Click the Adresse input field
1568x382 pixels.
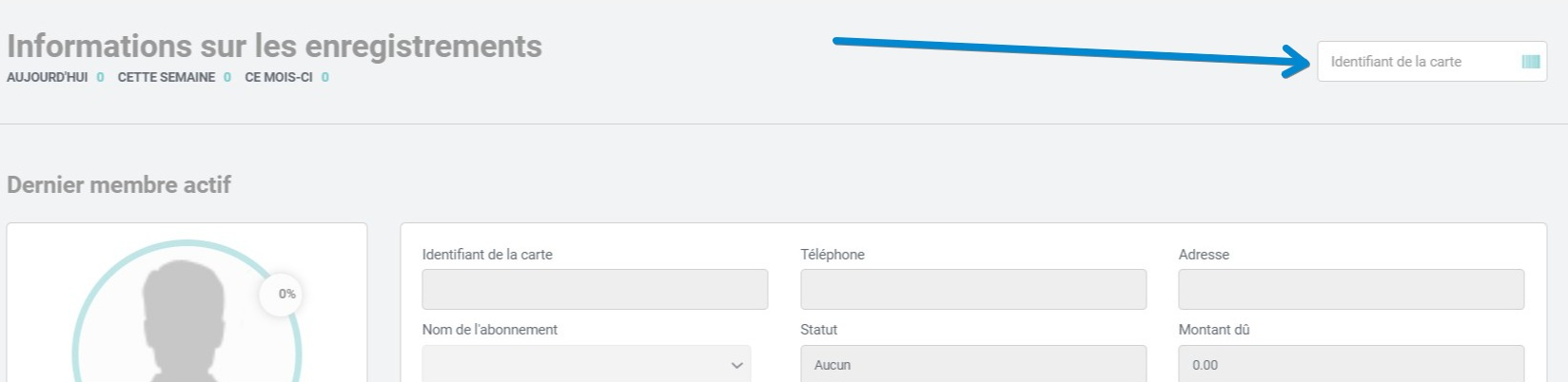coord(1351,289)
